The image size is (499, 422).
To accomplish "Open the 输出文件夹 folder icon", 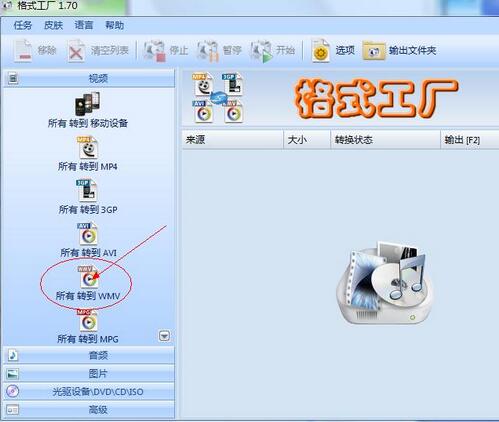I will pyautogui.click(x=374, y=51).
